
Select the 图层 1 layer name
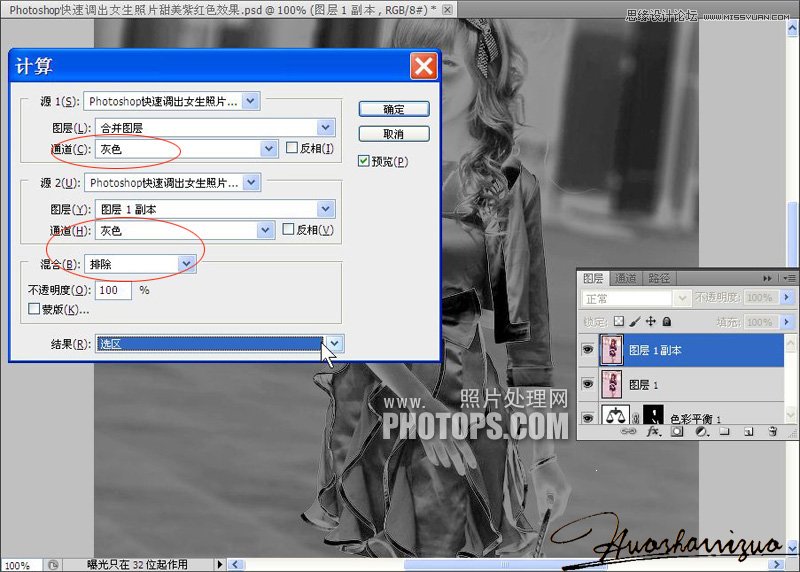coord(643,385)
